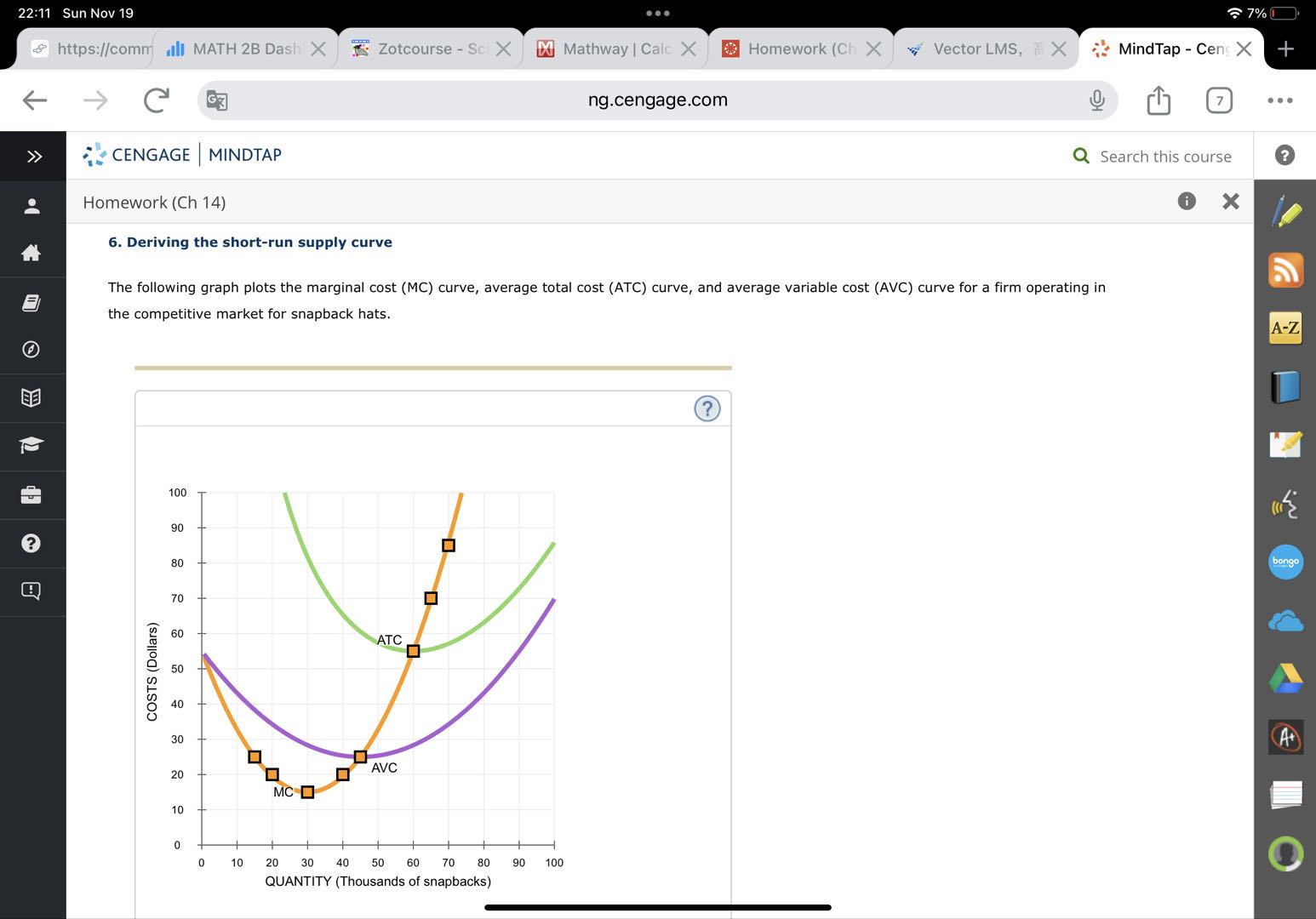Switch to the https://comm tab
The width and height of the screenshot is (1316, 919).
(x=92, y=49)
